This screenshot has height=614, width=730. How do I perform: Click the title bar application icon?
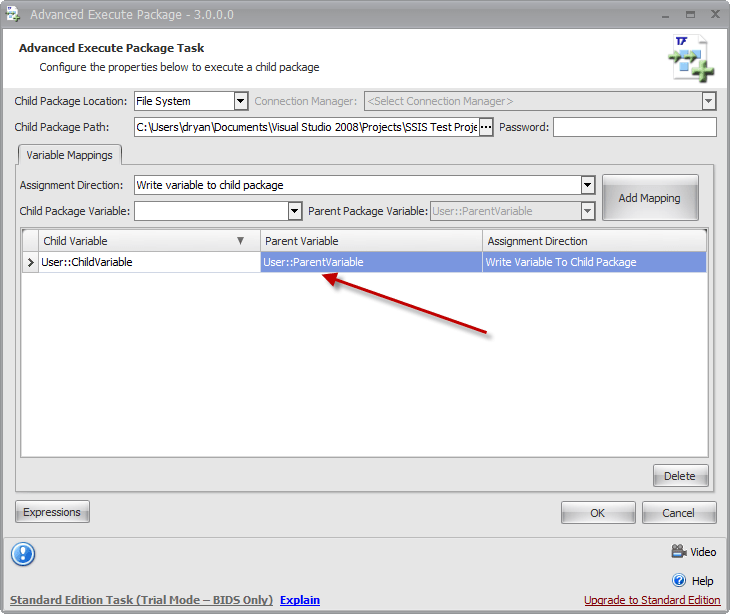click(x=13, y=13)
